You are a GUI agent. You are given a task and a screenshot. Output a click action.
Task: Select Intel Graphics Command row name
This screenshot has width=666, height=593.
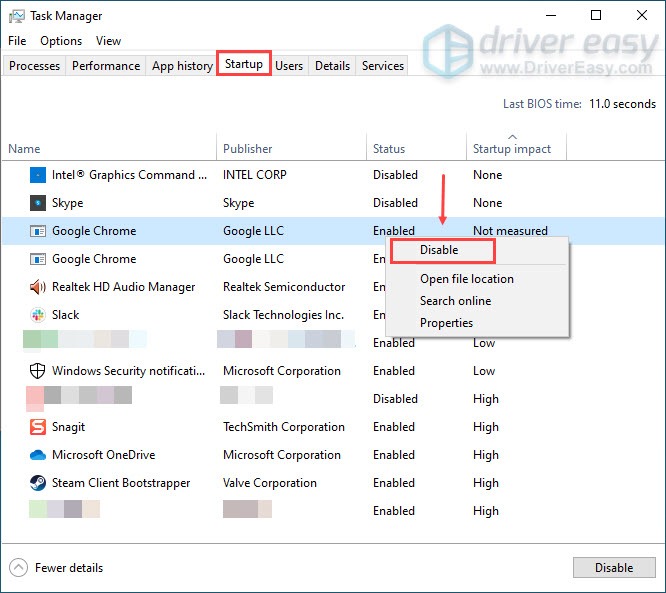(130, 175)
